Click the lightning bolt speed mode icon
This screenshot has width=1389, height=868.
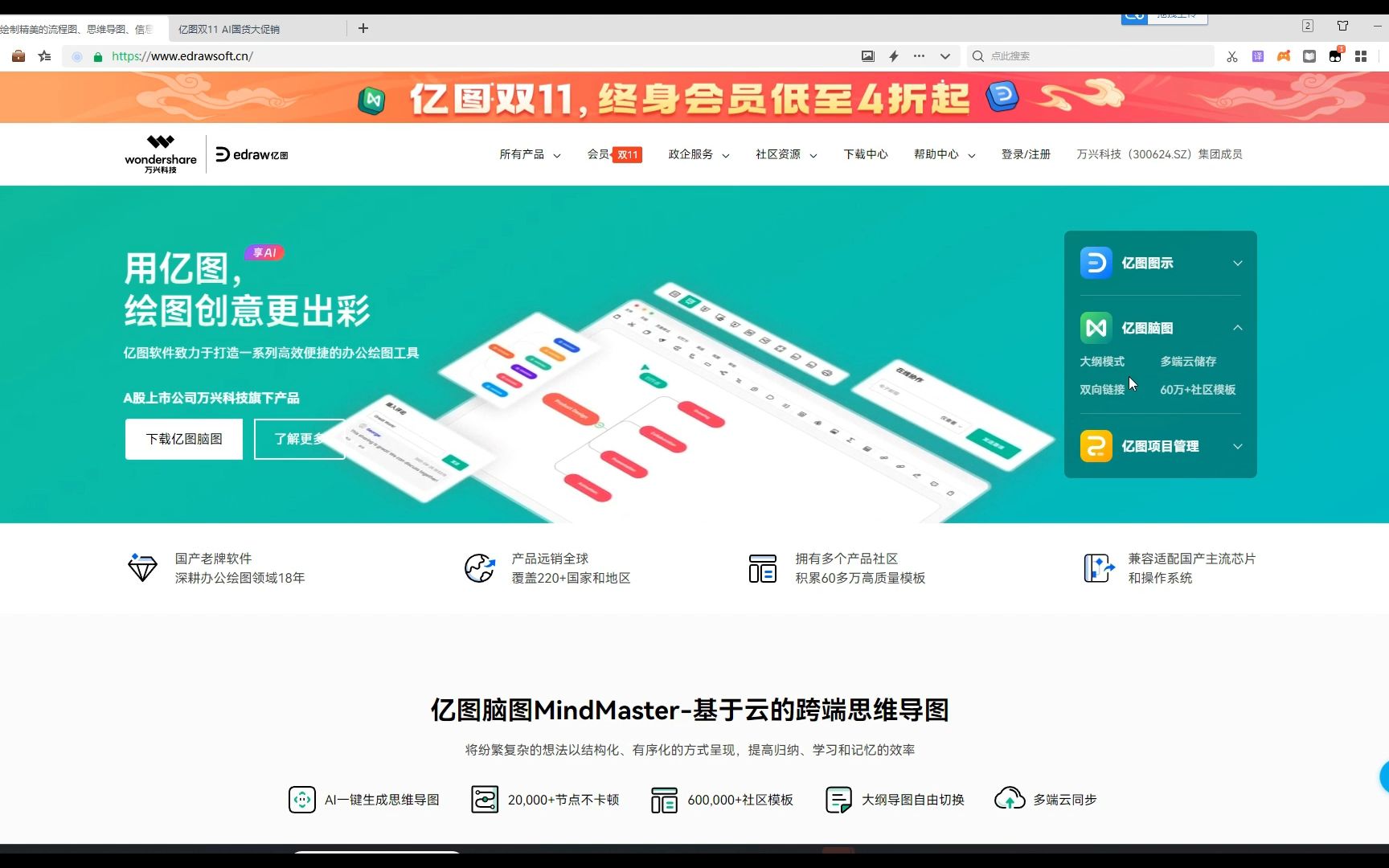(x=894, y=56)
